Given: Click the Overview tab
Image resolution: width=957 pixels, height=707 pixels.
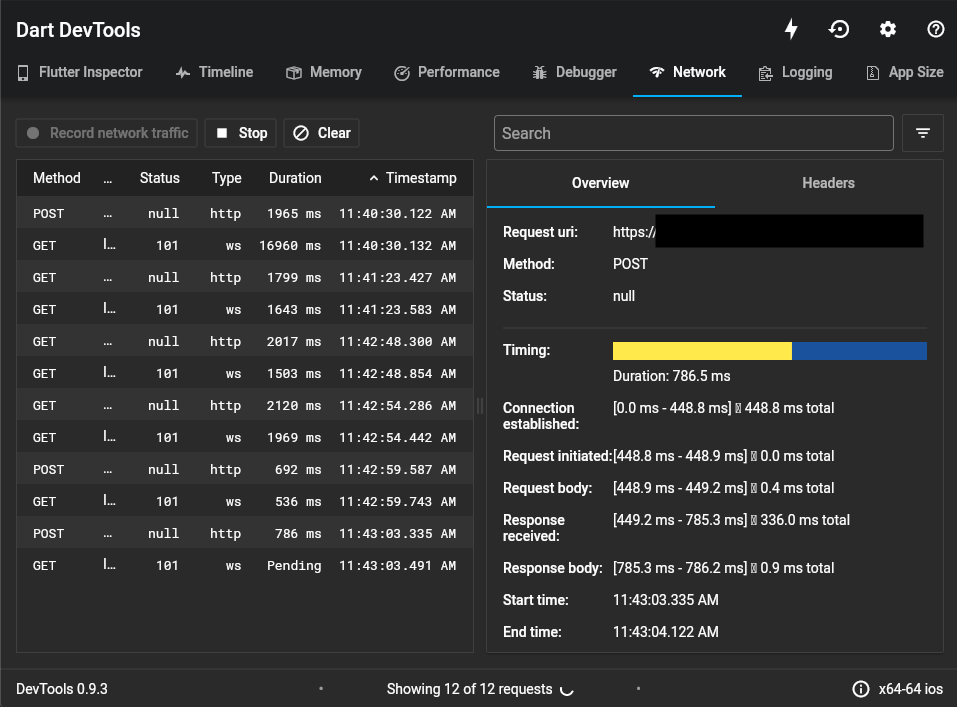Looking at the screenshot, I should 600,183.
